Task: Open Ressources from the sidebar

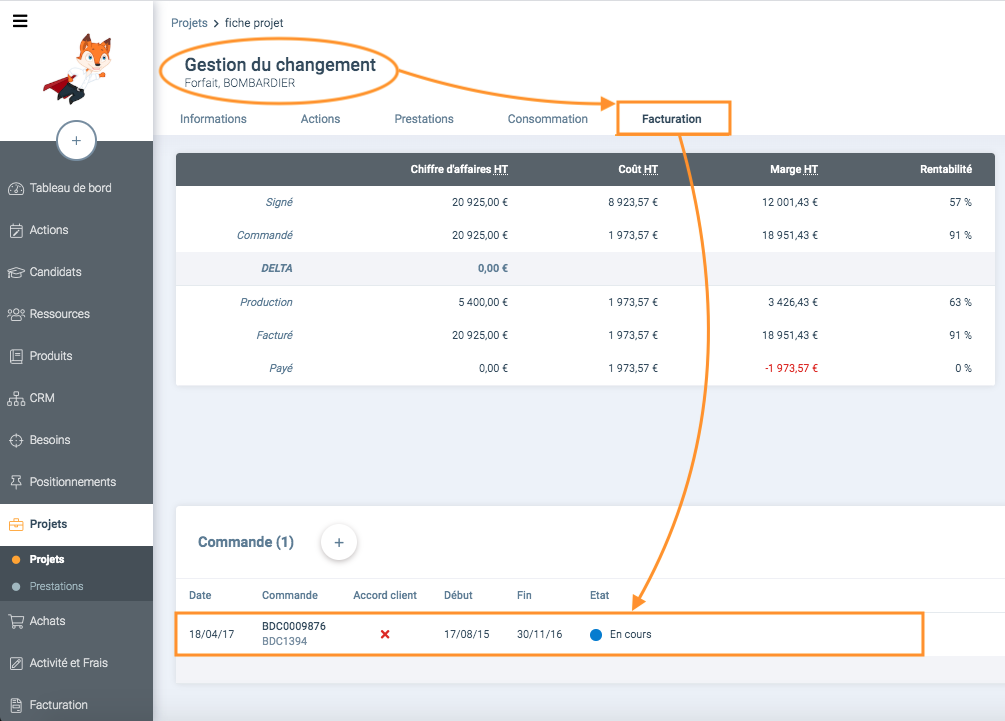Action: 59,314
